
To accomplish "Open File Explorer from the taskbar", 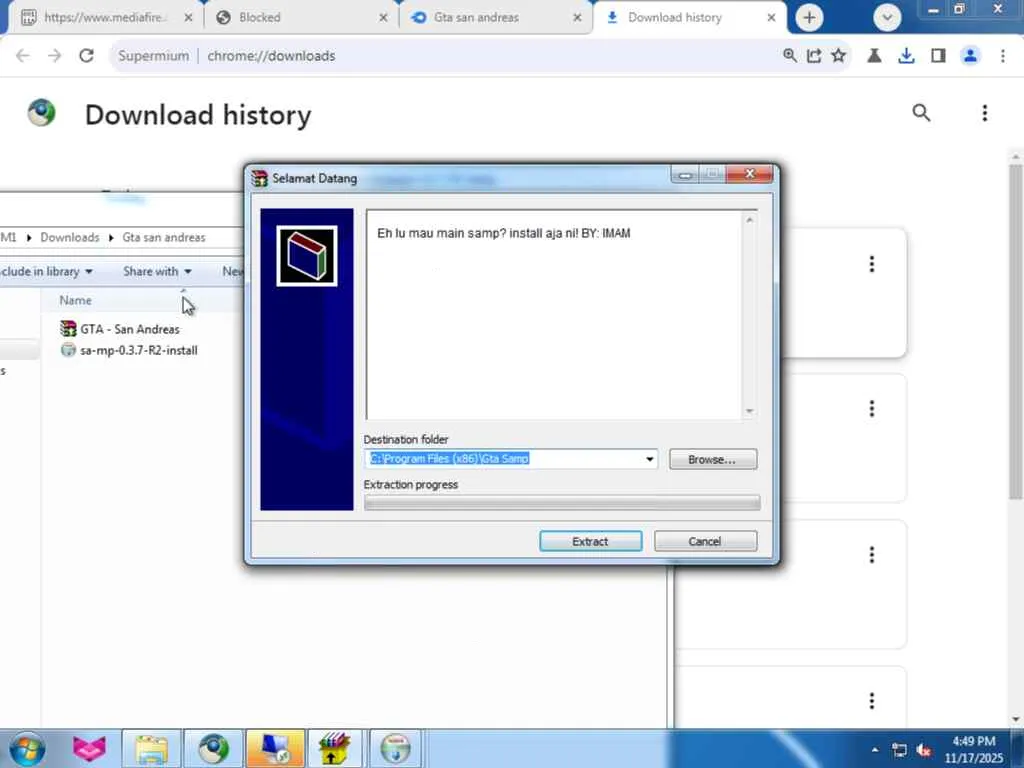I will (x=152, y=749).
